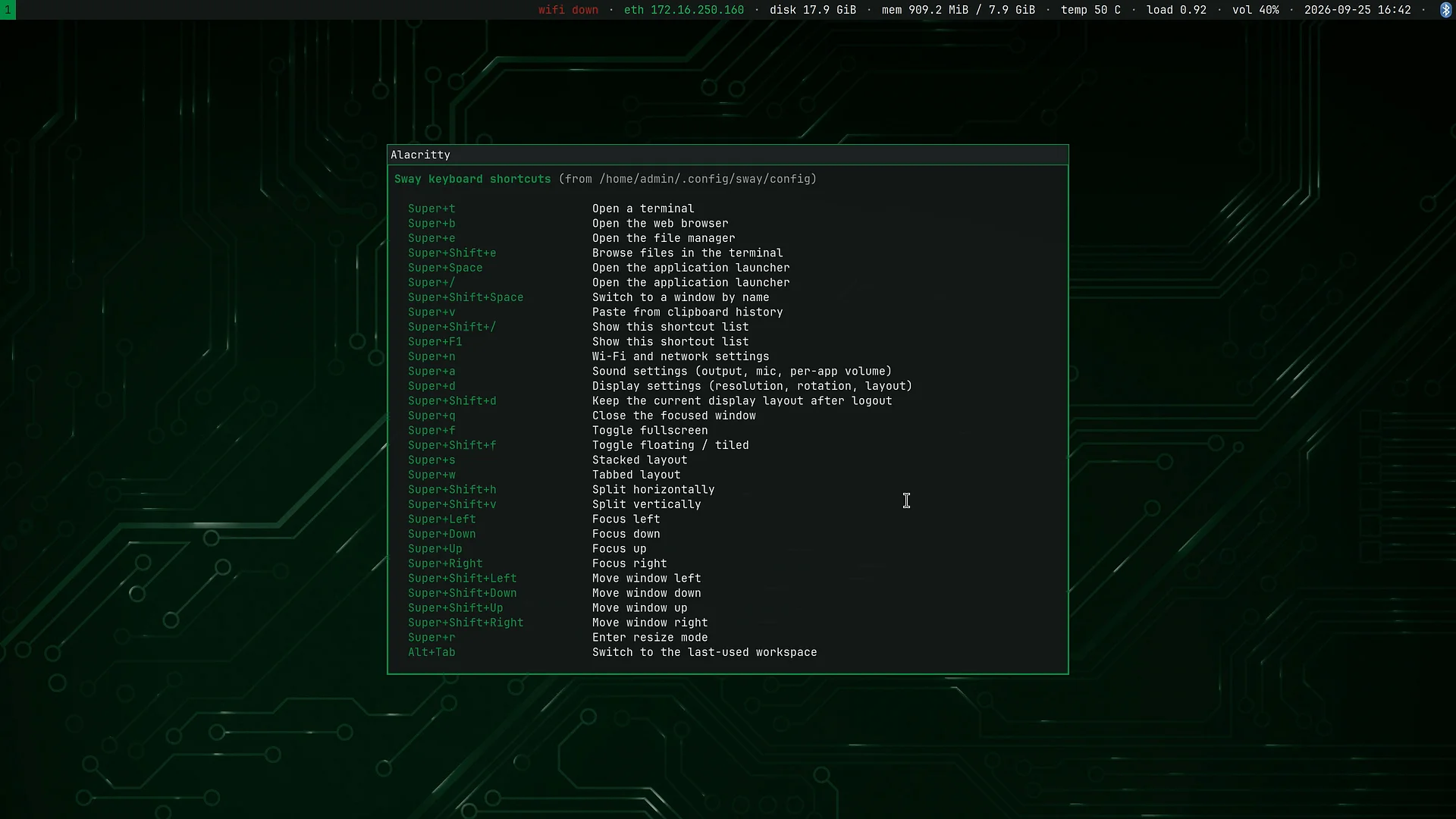1456x819 pixels.
Task: Click the 'Sound settings' description line
Action: click(742, 372)
